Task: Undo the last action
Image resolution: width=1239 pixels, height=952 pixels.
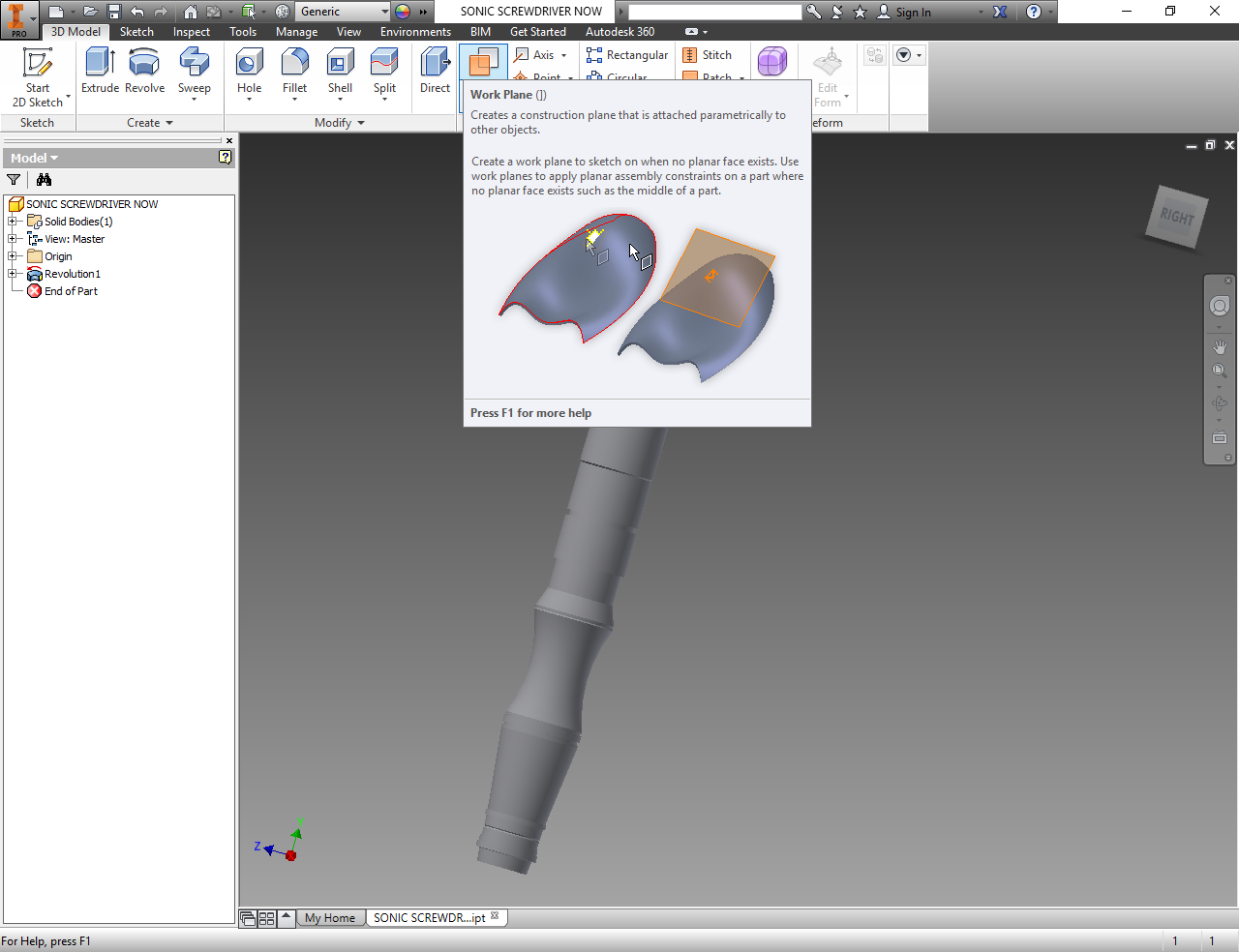Action: click(137, 12)
